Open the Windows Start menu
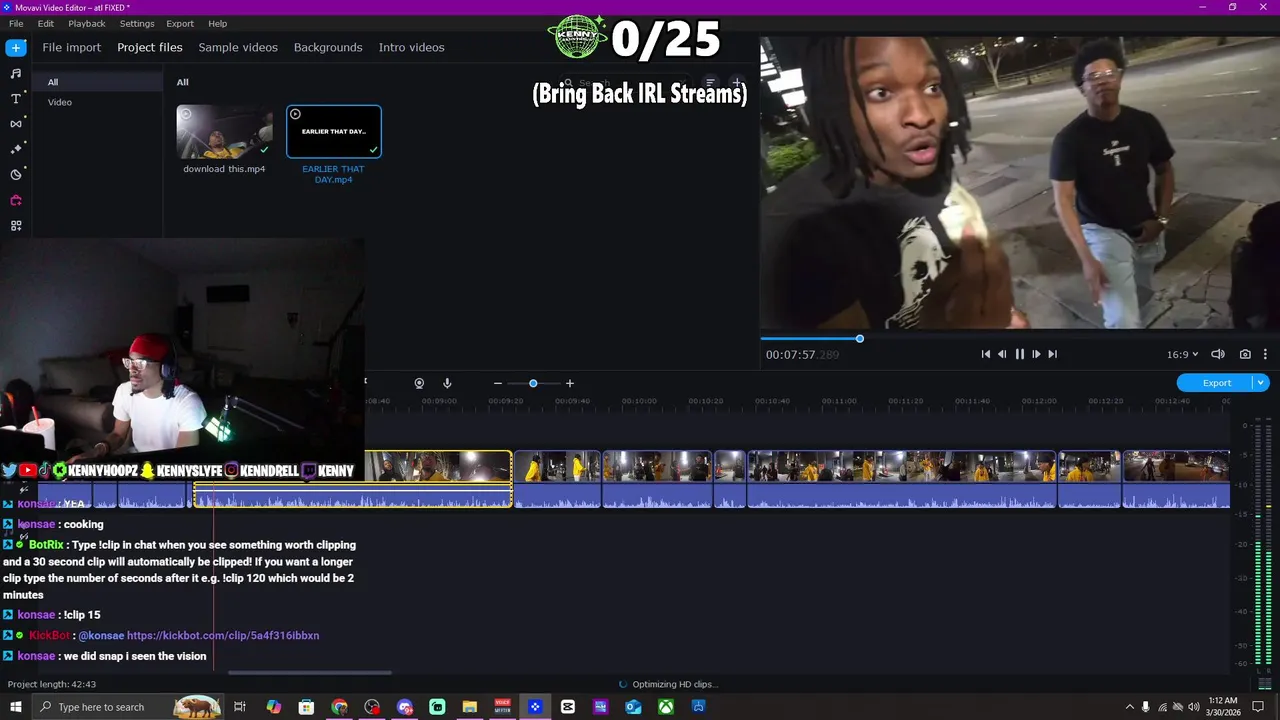The image size is (1280, 720). (16, 707)
